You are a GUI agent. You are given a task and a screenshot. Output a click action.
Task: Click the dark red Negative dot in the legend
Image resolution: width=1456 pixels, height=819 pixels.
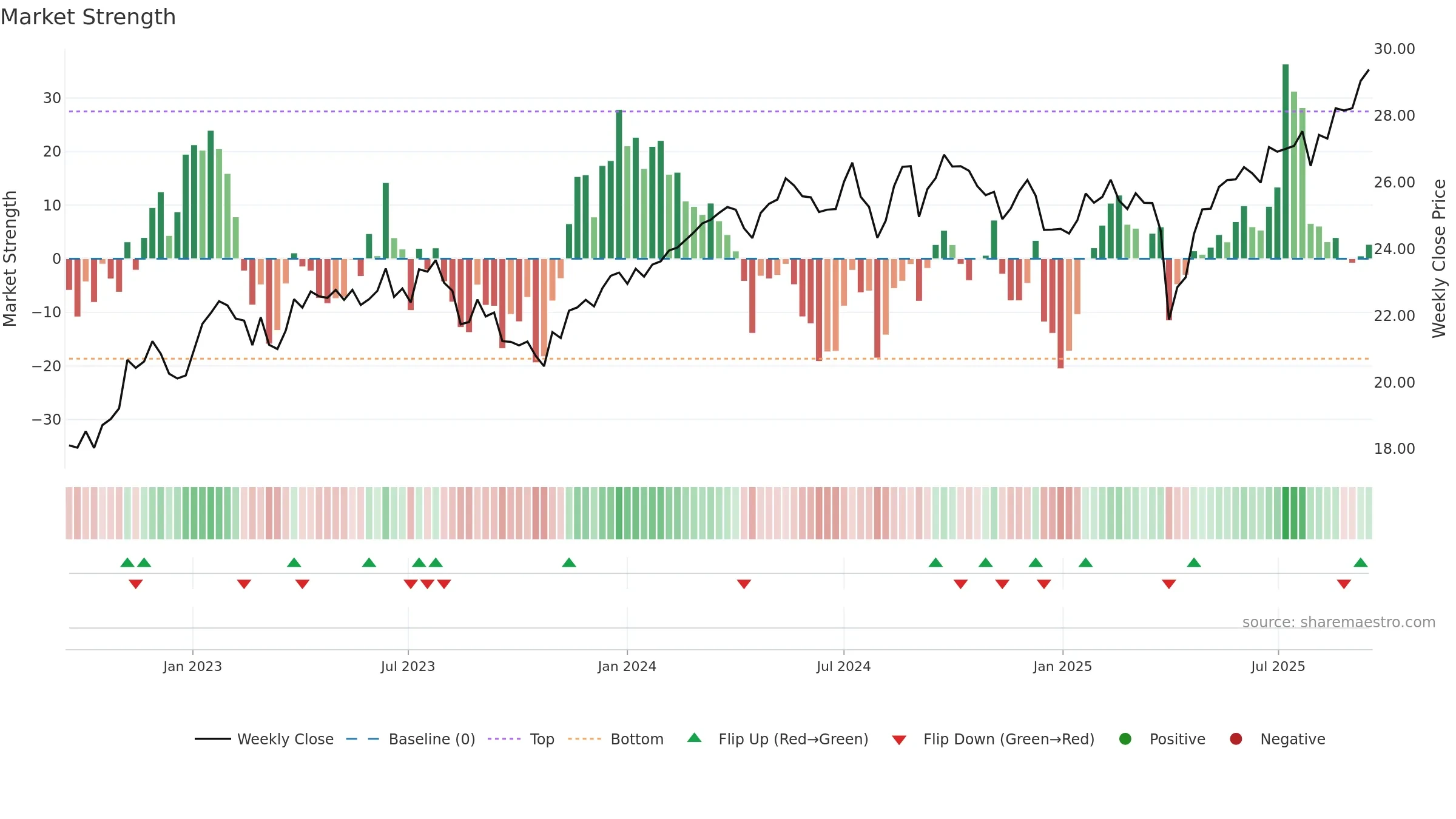1236,739
